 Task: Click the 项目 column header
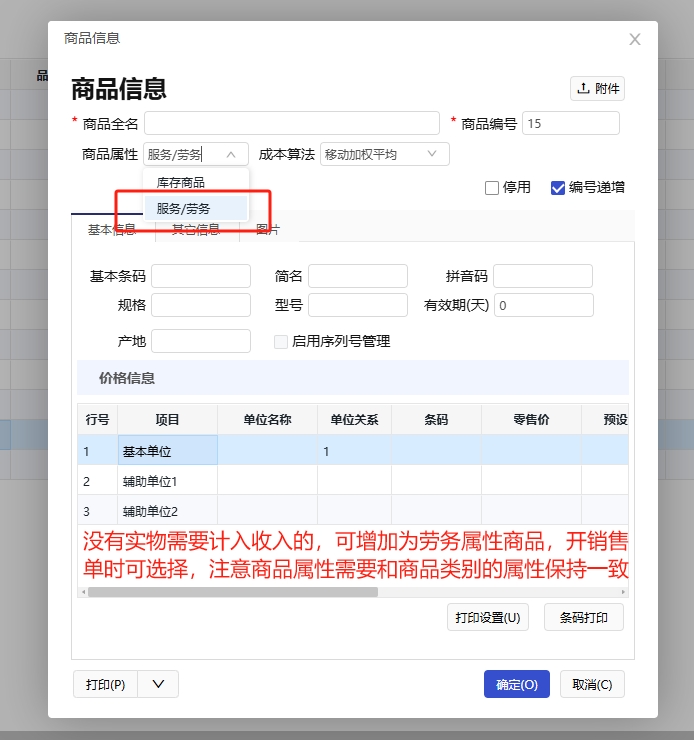coord(167,420)
